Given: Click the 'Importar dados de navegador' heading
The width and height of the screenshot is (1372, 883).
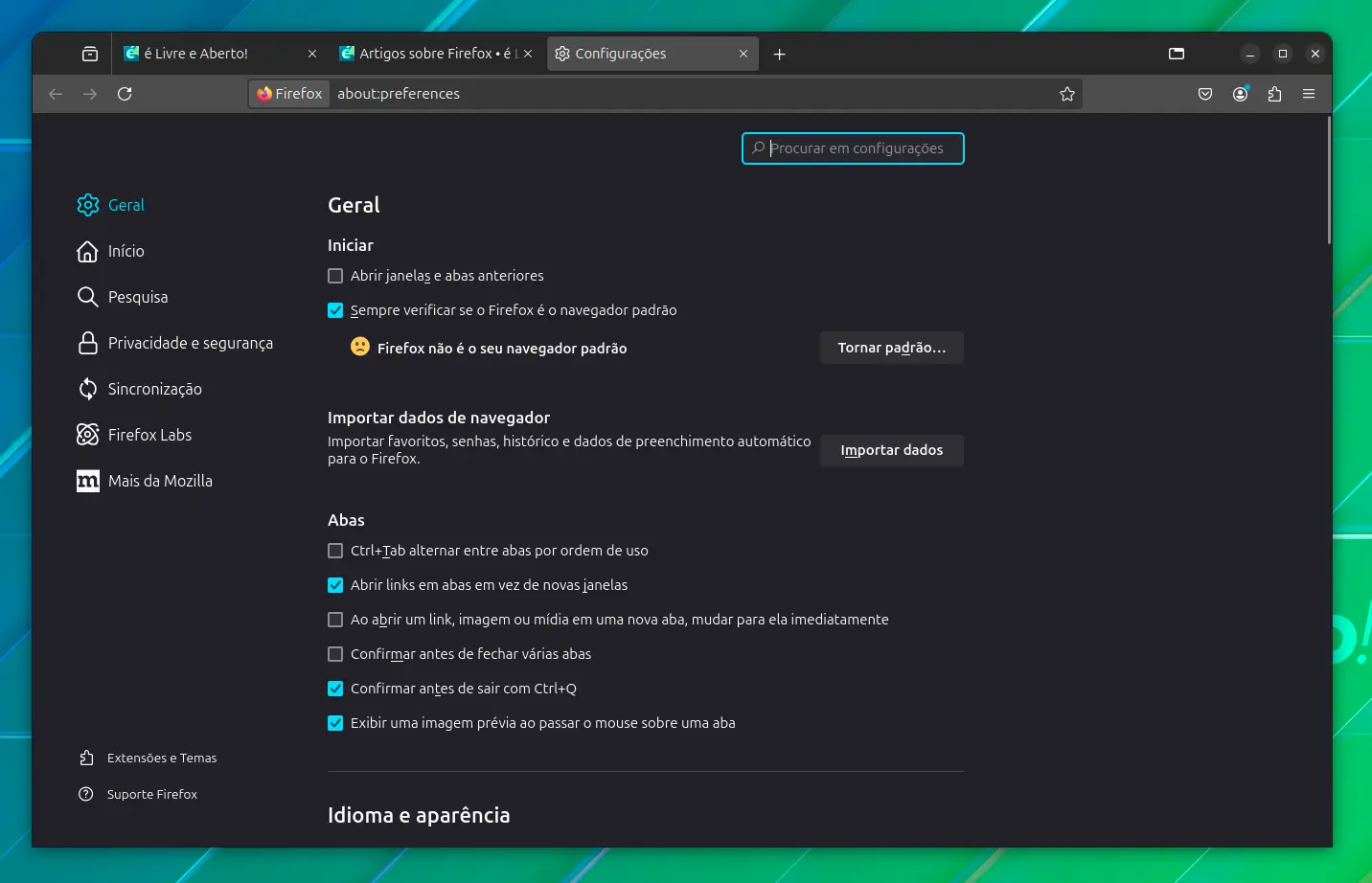Looking at the screenshot, I should pos(439,418).
